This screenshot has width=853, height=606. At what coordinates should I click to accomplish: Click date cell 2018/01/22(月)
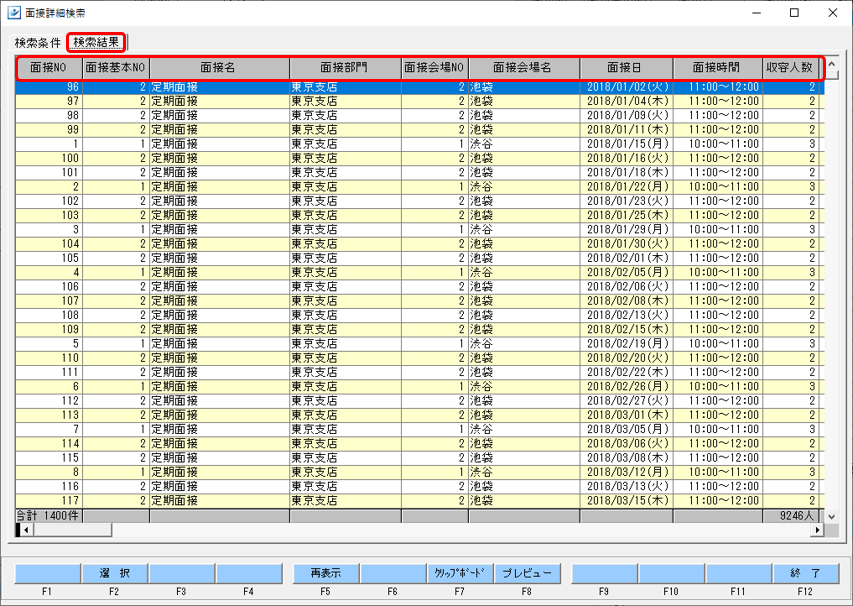click(x=627, y=187)
